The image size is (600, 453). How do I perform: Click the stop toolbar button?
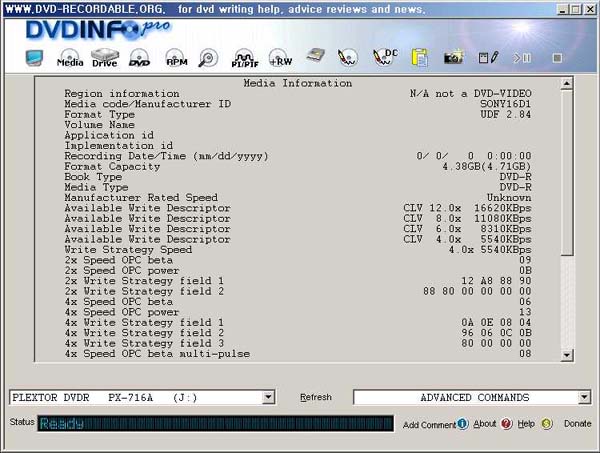(557, 58)
